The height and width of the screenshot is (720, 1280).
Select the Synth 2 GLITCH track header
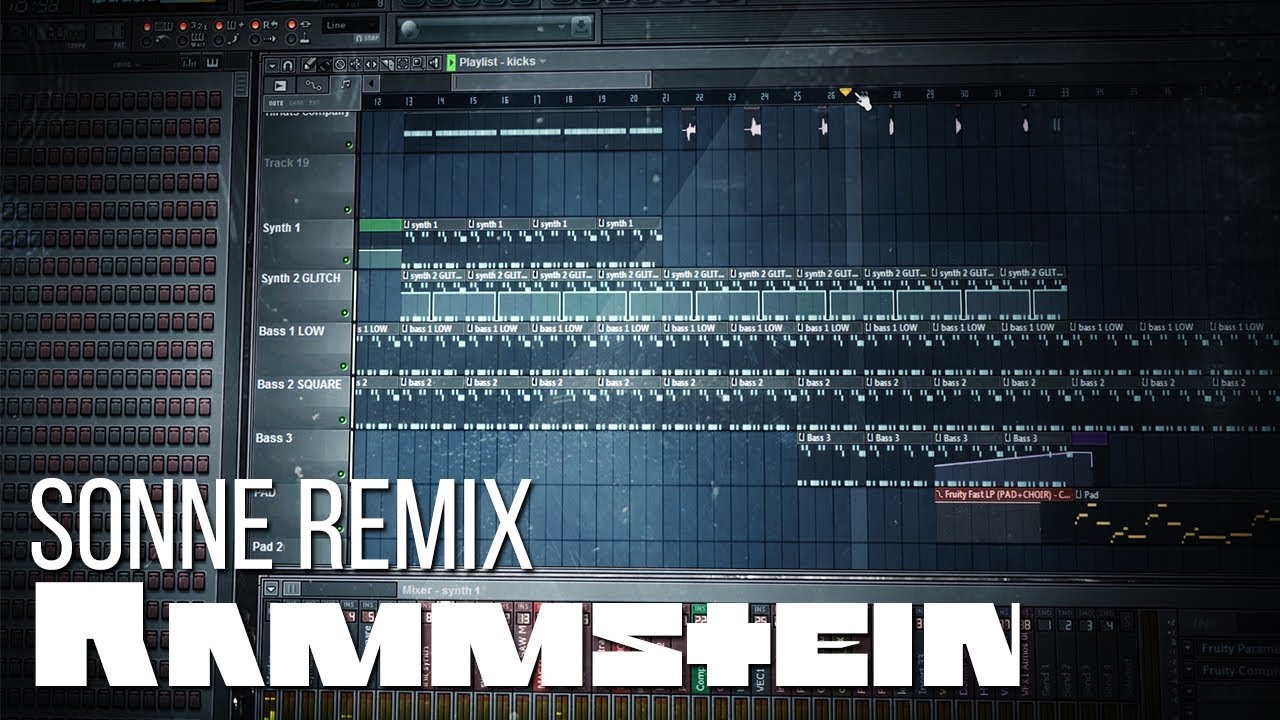coord(305,294)
